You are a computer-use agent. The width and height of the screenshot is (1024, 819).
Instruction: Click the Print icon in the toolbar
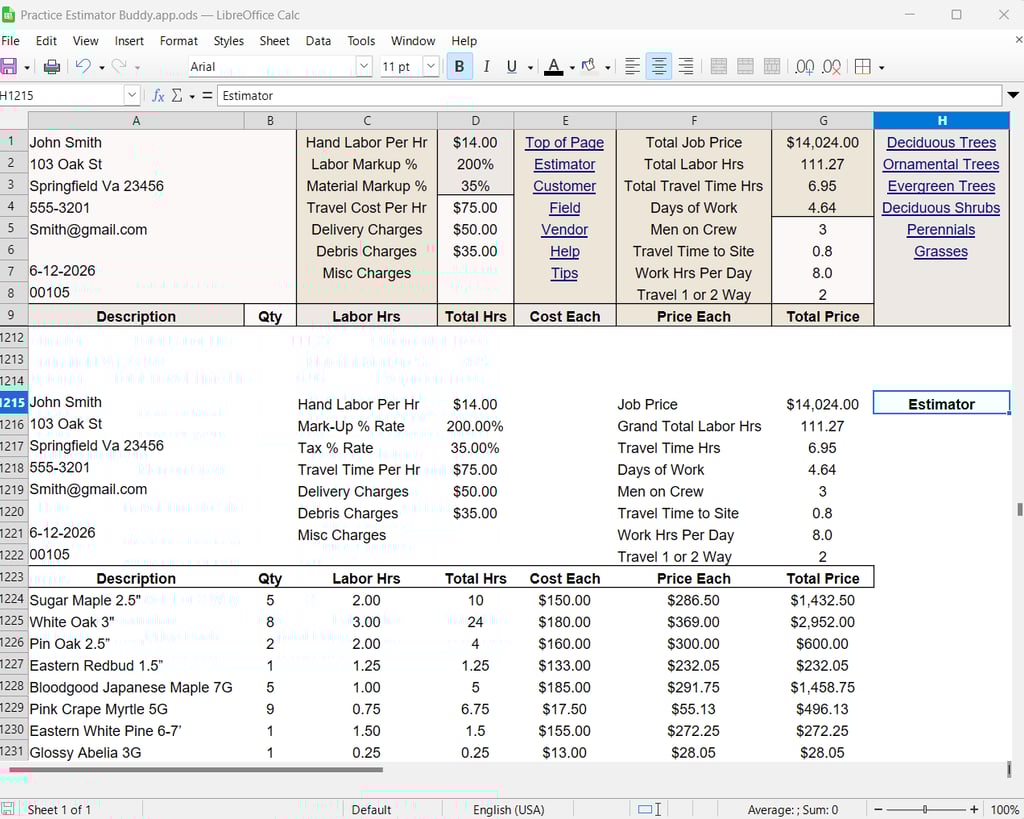pos(50,66)
